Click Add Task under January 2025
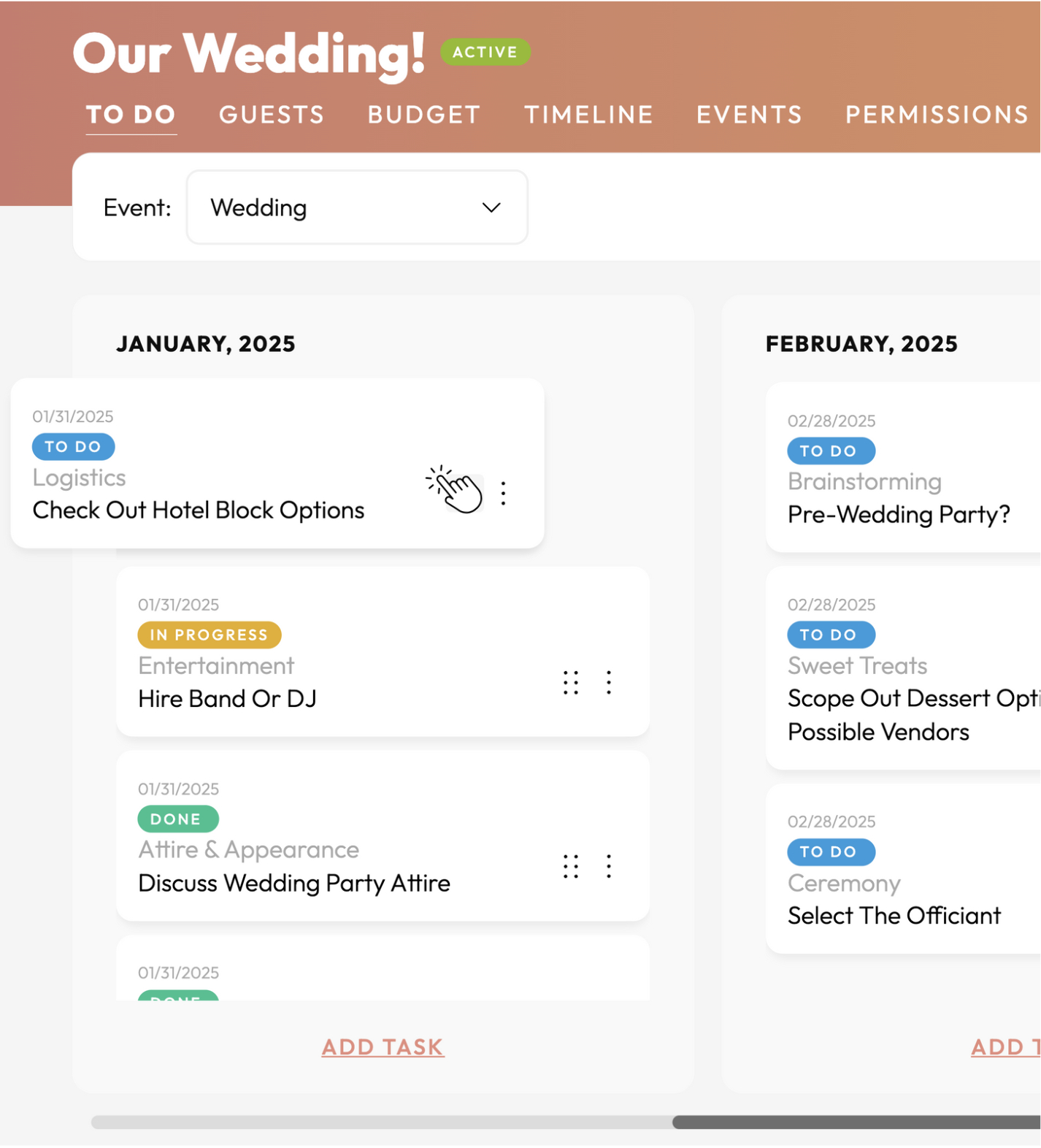The image size is (1041, 1148). (x=383, y=1046)
